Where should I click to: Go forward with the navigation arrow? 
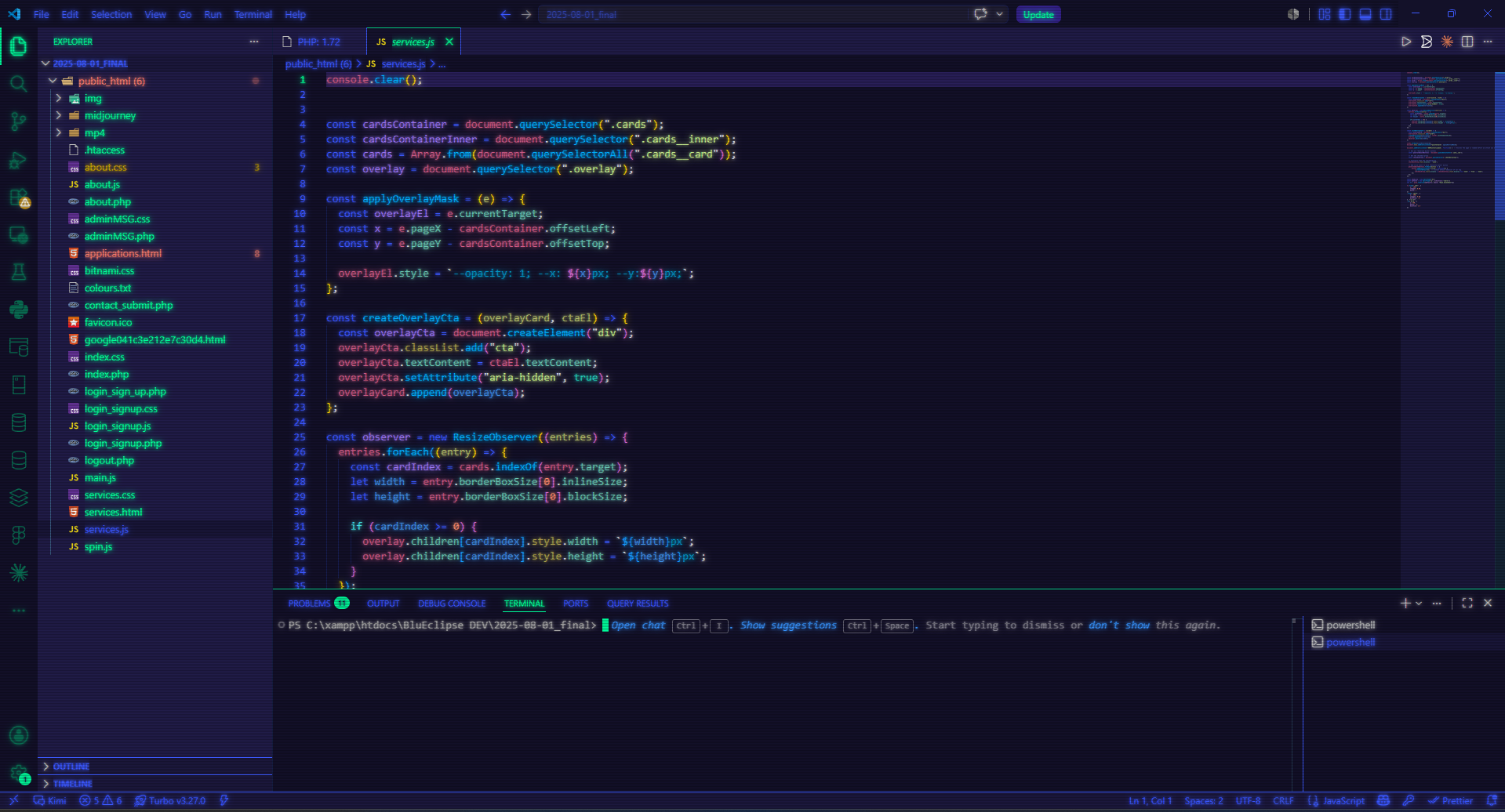[x=526, y=14]
